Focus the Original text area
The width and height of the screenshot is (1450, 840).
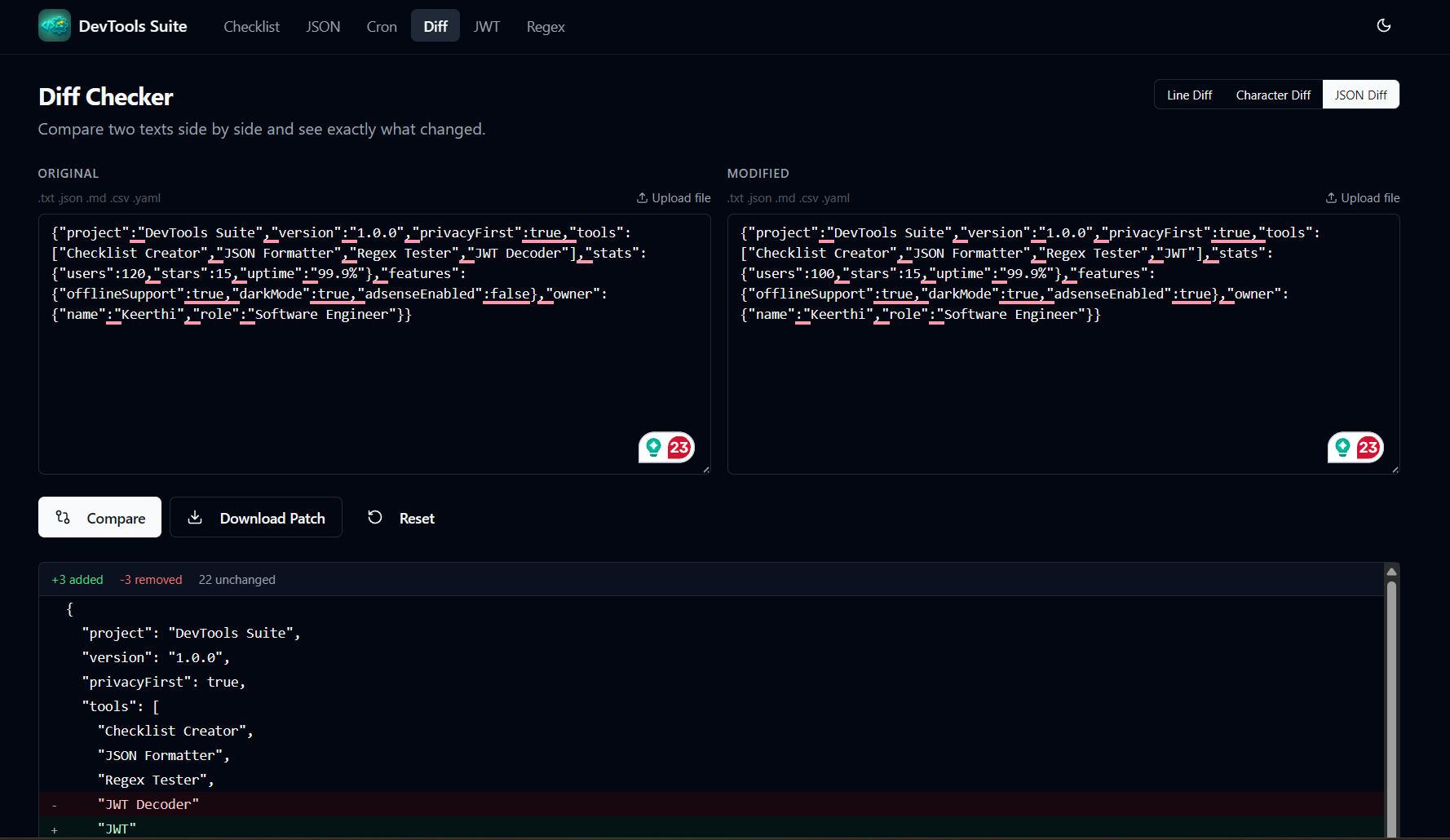click(x=374, y=344)
